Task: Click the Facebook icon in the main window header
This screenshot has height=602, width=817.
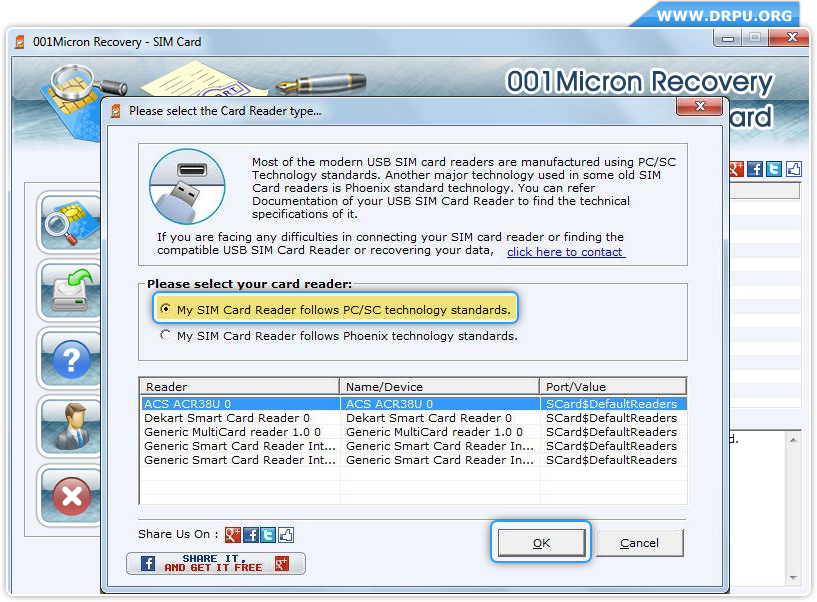Action: [754, 169]
